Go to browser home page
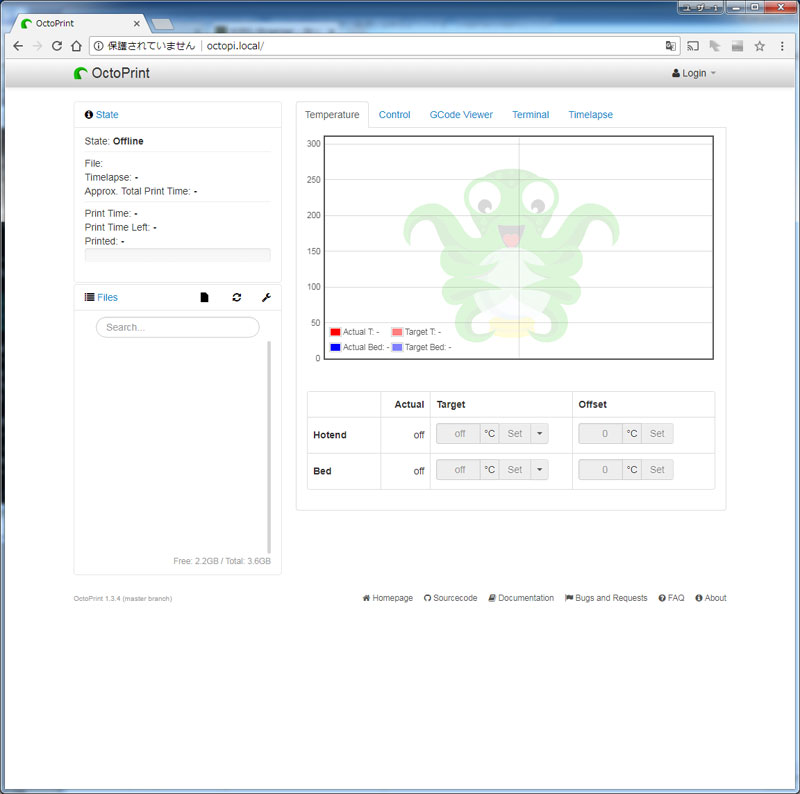The width and height of the screenshot is (800, 794). [x=76, y=46]
